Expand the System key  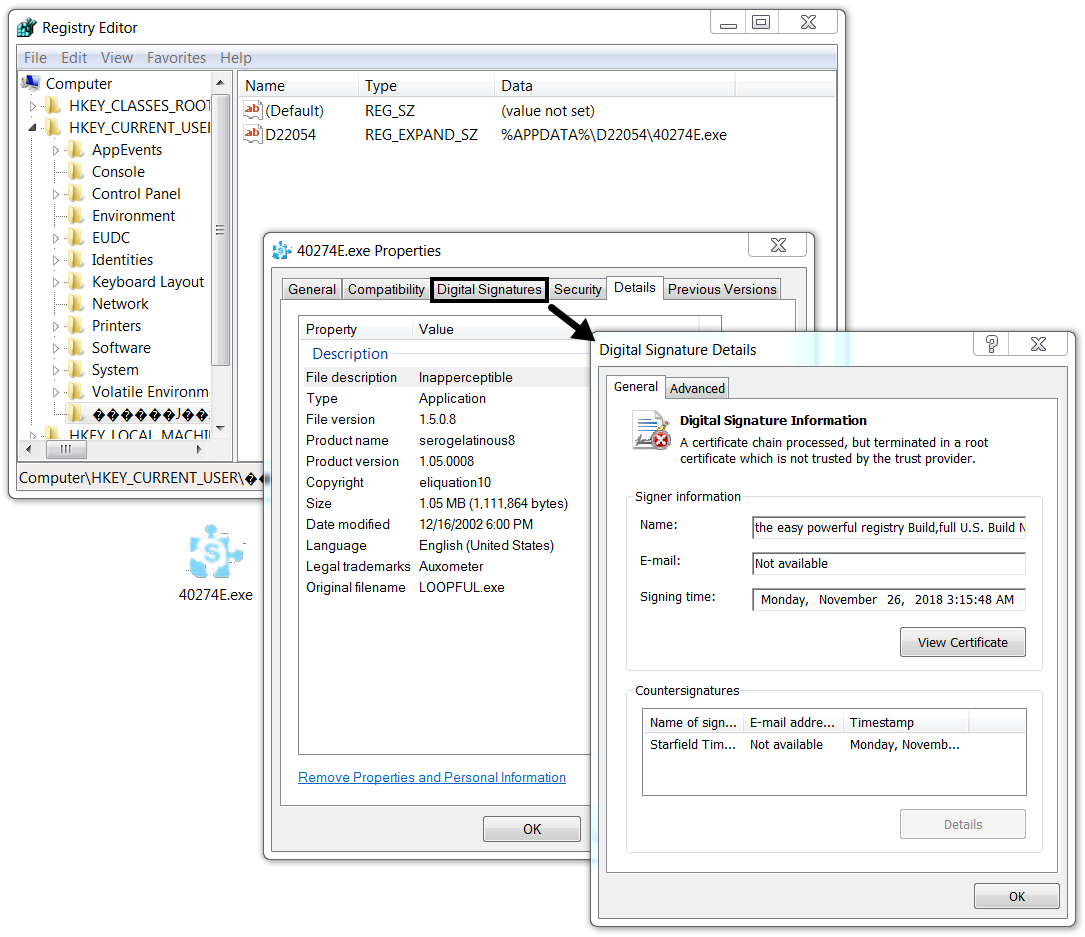tap(56, 370)
